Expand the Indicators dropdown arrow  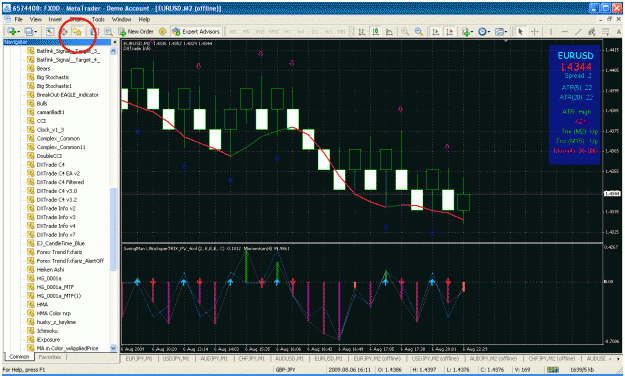point(472,31)
